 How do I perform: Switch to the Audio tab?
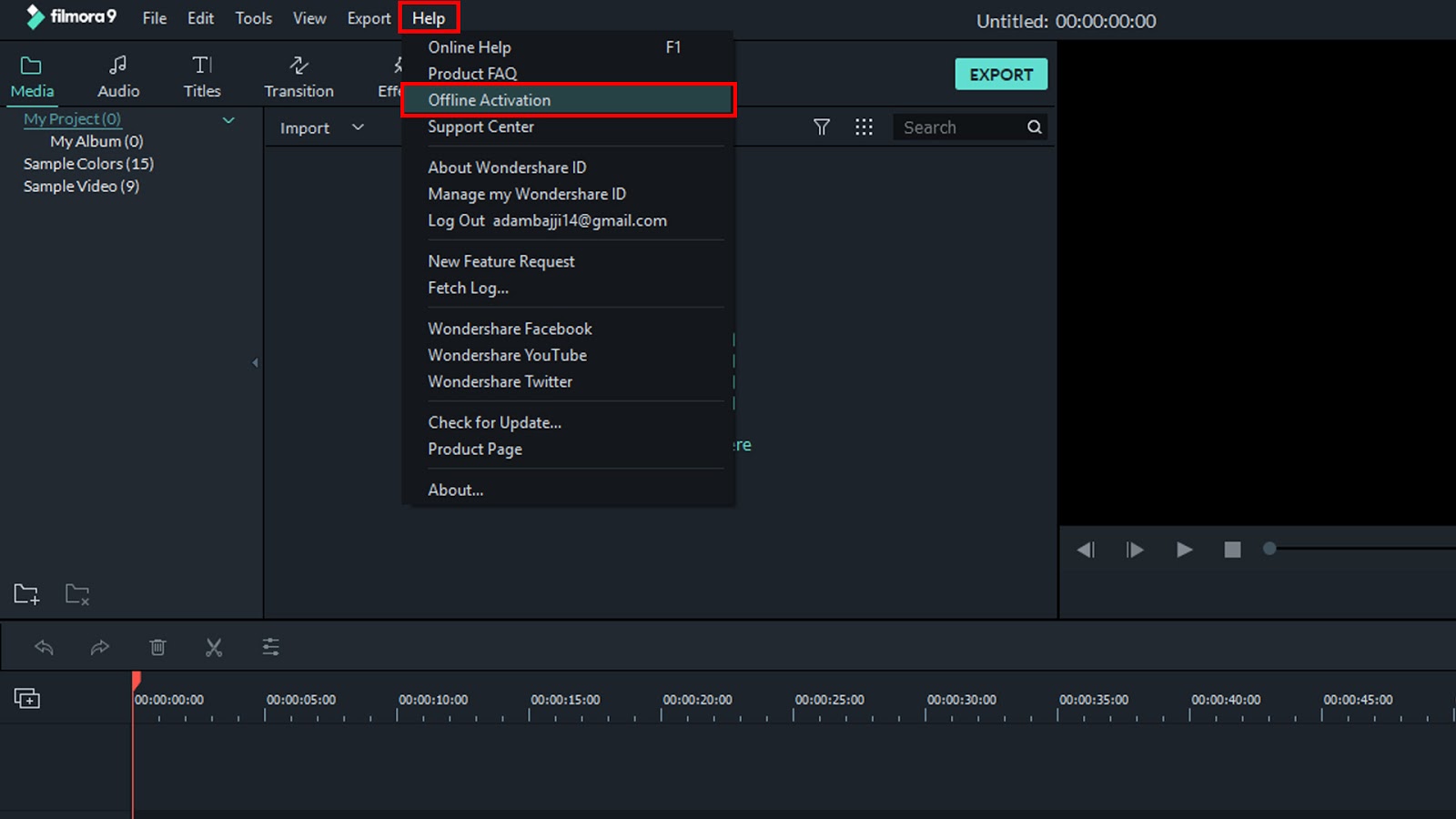[x=118, y=77]
